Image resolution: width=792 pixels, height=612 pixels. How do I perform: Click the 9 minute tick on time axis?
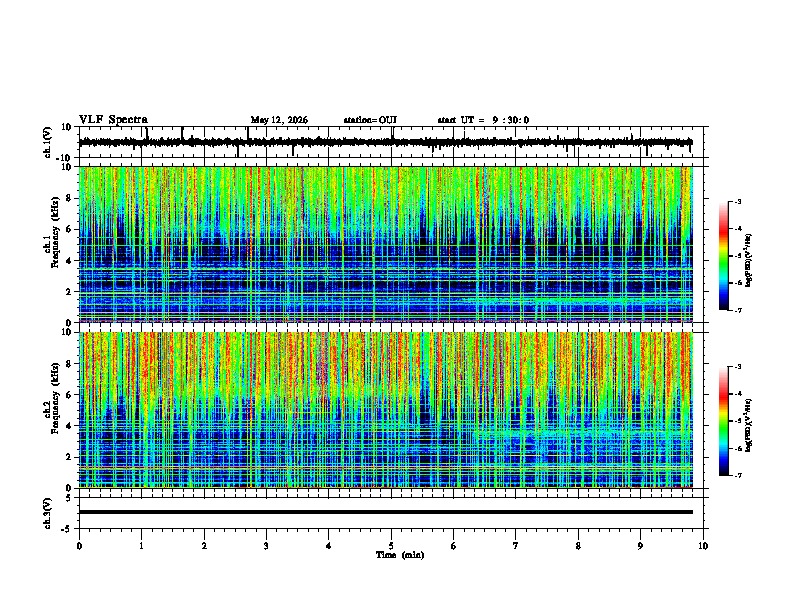(640, 546)
